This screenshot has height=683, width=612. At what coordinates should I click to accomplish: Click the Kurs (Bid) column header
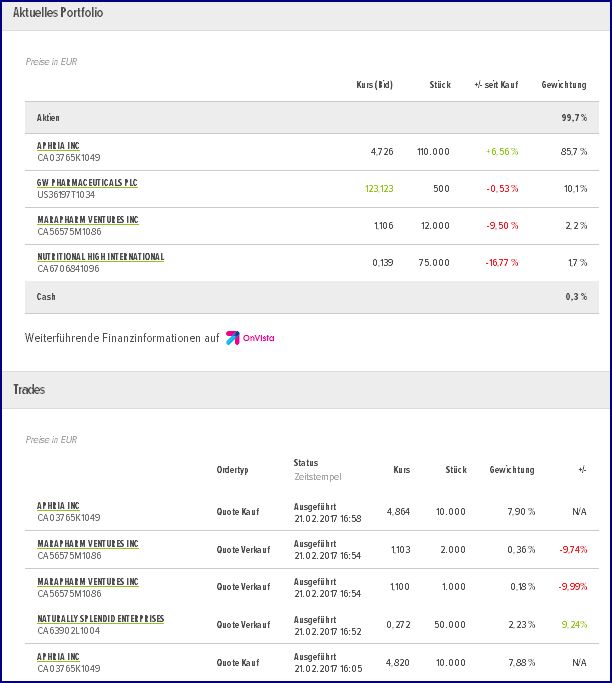[374, 85]
